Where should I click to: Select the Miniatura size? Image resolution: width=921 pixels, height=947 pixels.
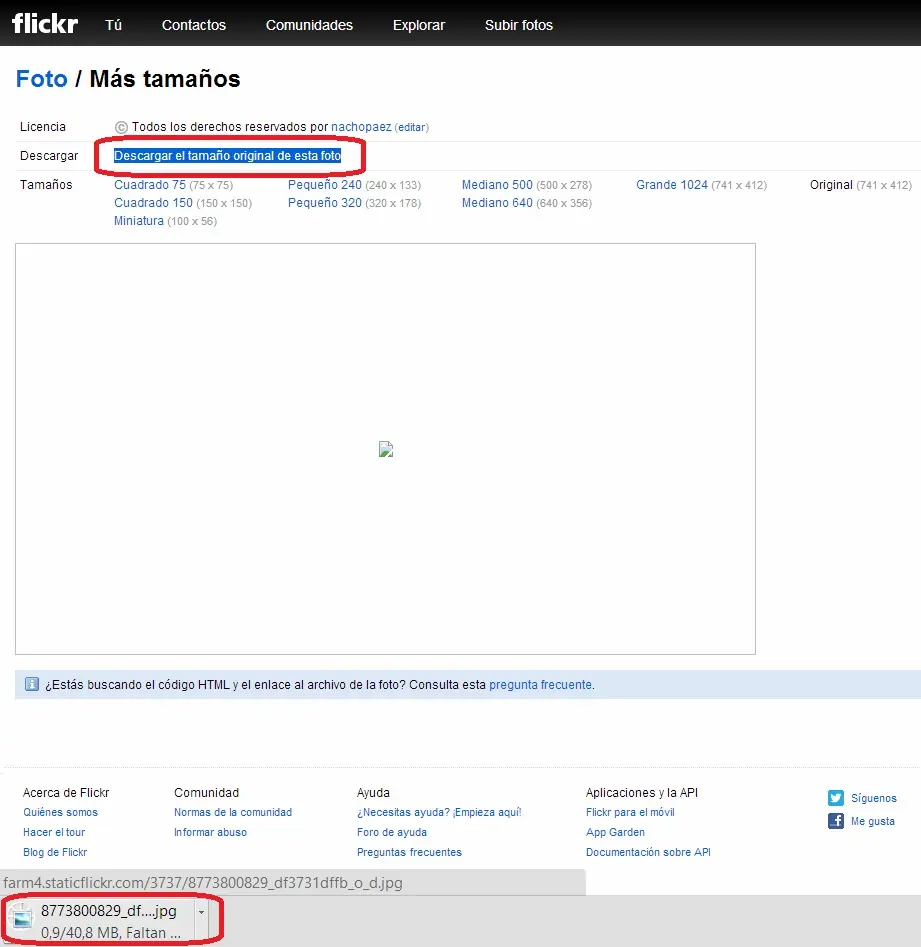(x=139, y=221)
